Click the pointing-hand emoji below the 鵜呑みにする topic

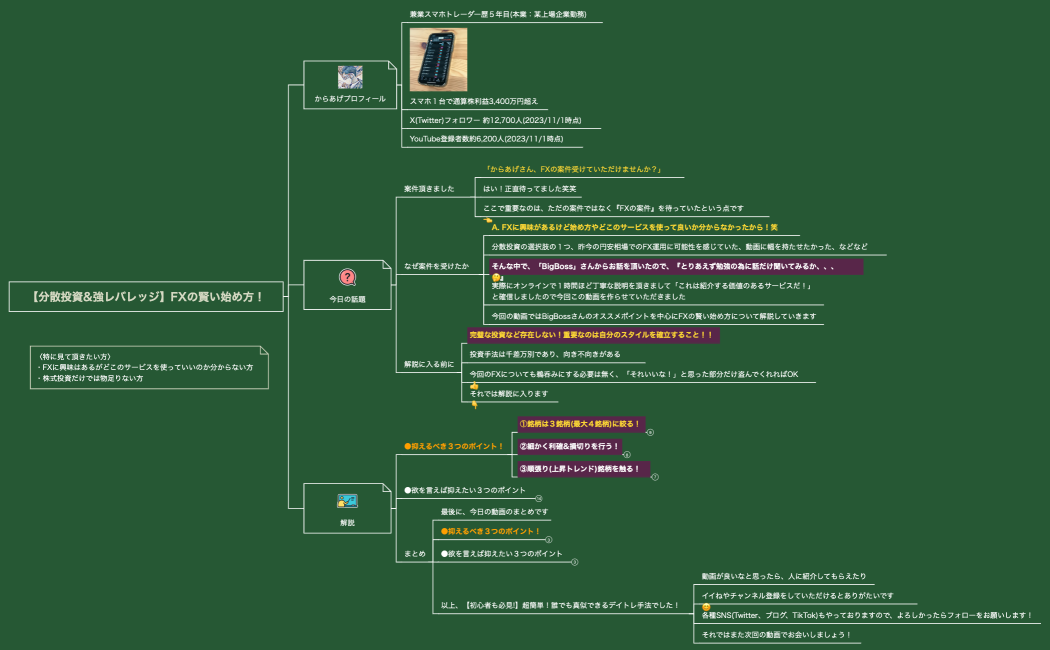(476, 386)
